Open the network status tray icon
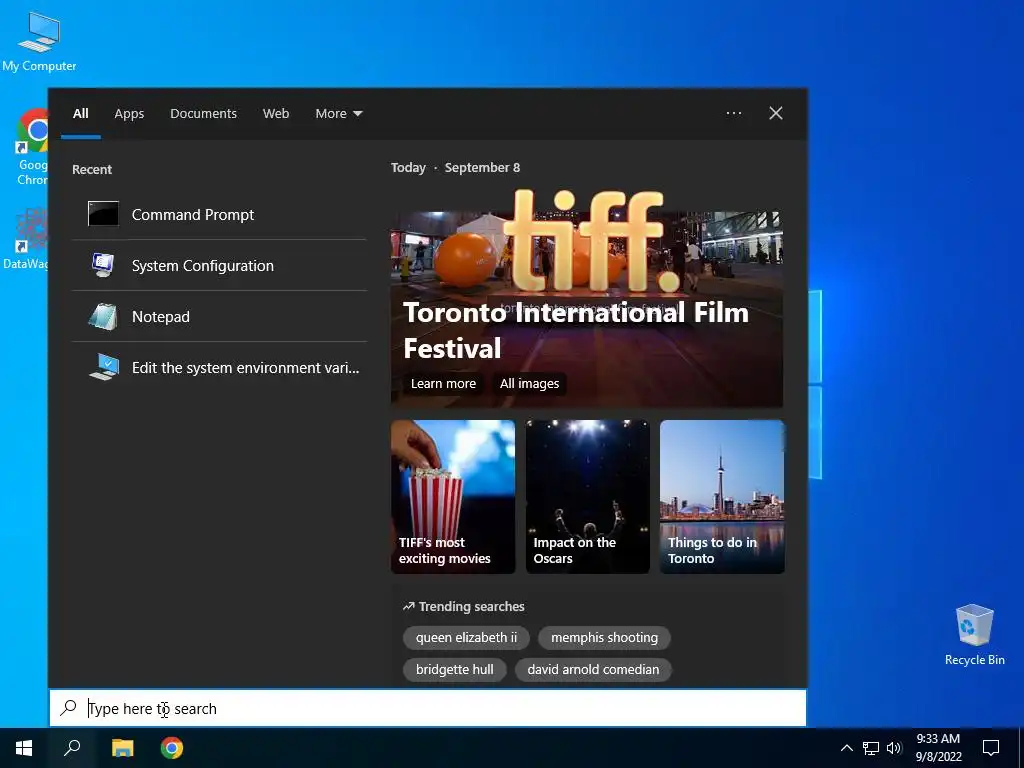This screenshot has height=768, width=1024. pyautogui.click(x=871, y=748)
